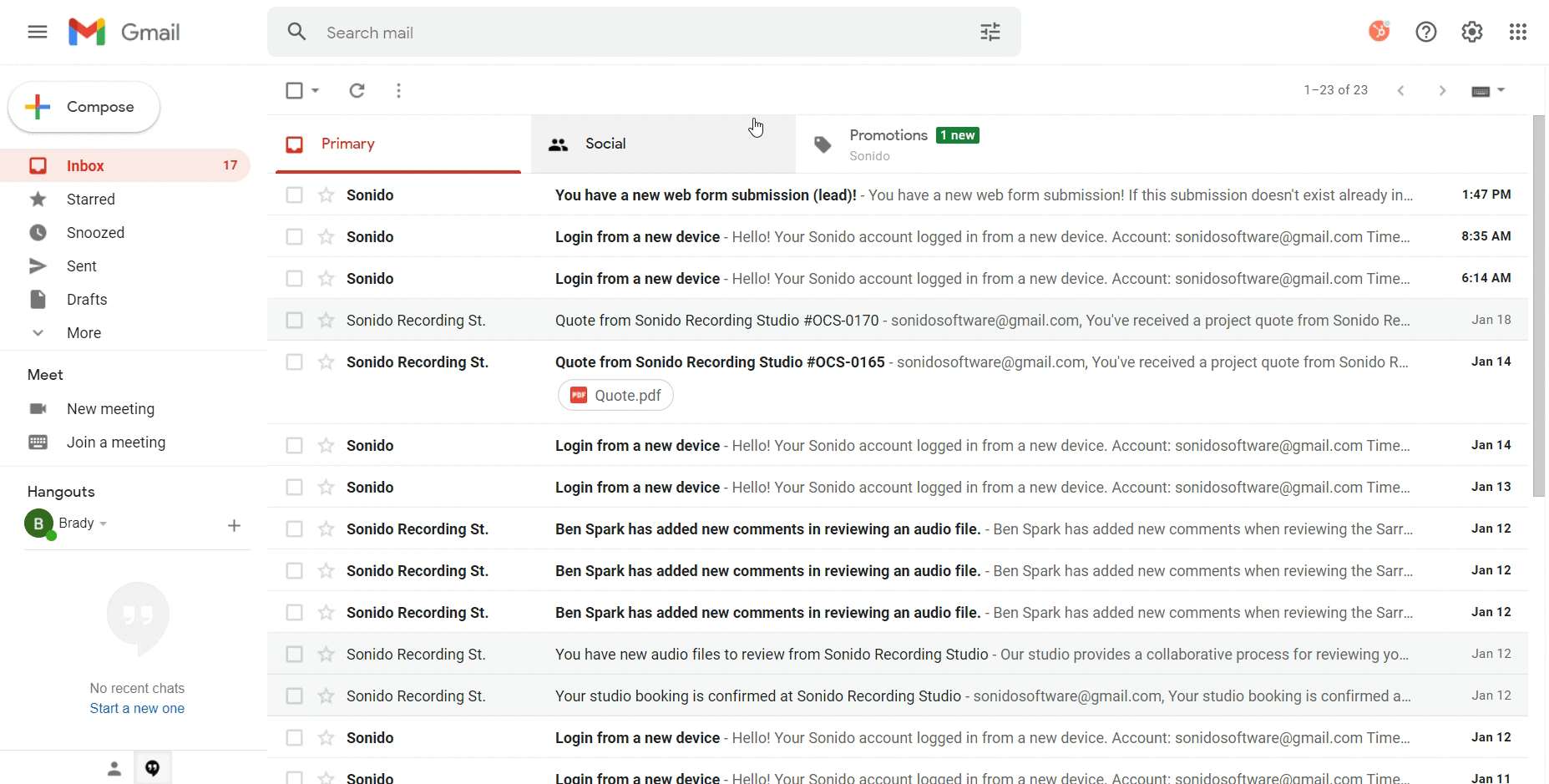
Task: Go to older messages page arrow
Action: (1442, 90)
